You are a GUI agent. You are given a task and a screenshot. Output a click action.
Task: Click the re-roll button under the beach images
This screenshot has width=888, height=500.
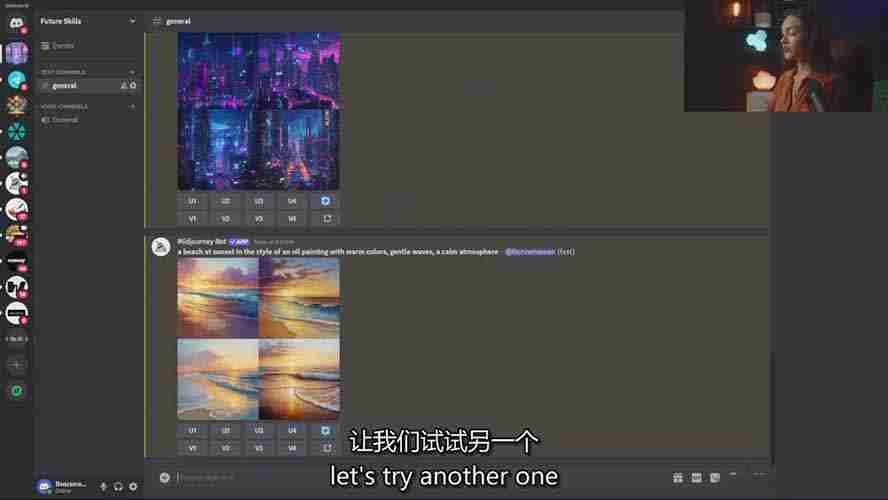pyautogui.click(x=325, y=448)
